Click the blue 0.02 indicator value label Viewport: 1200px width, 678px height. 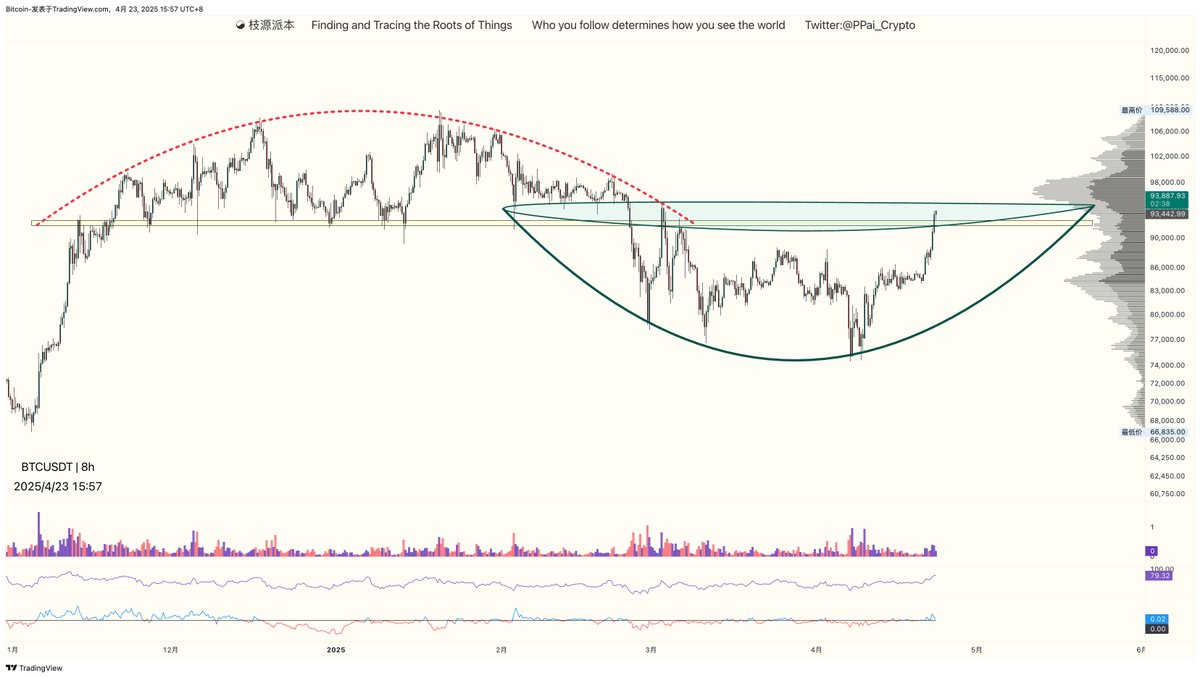pos(1155,619)
